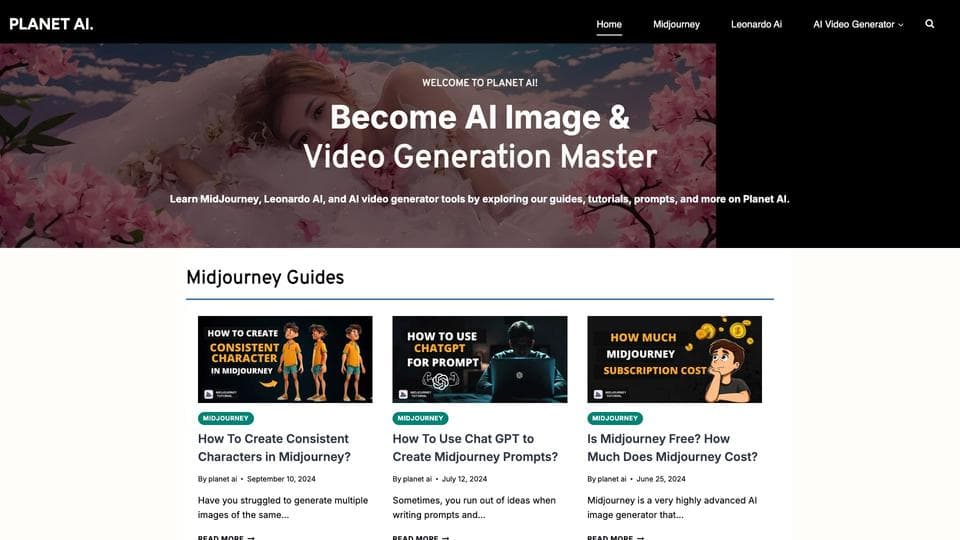
Task: Click excerpt 'Midjourney is a very highly advanced AI'
Action: (672, 508)
